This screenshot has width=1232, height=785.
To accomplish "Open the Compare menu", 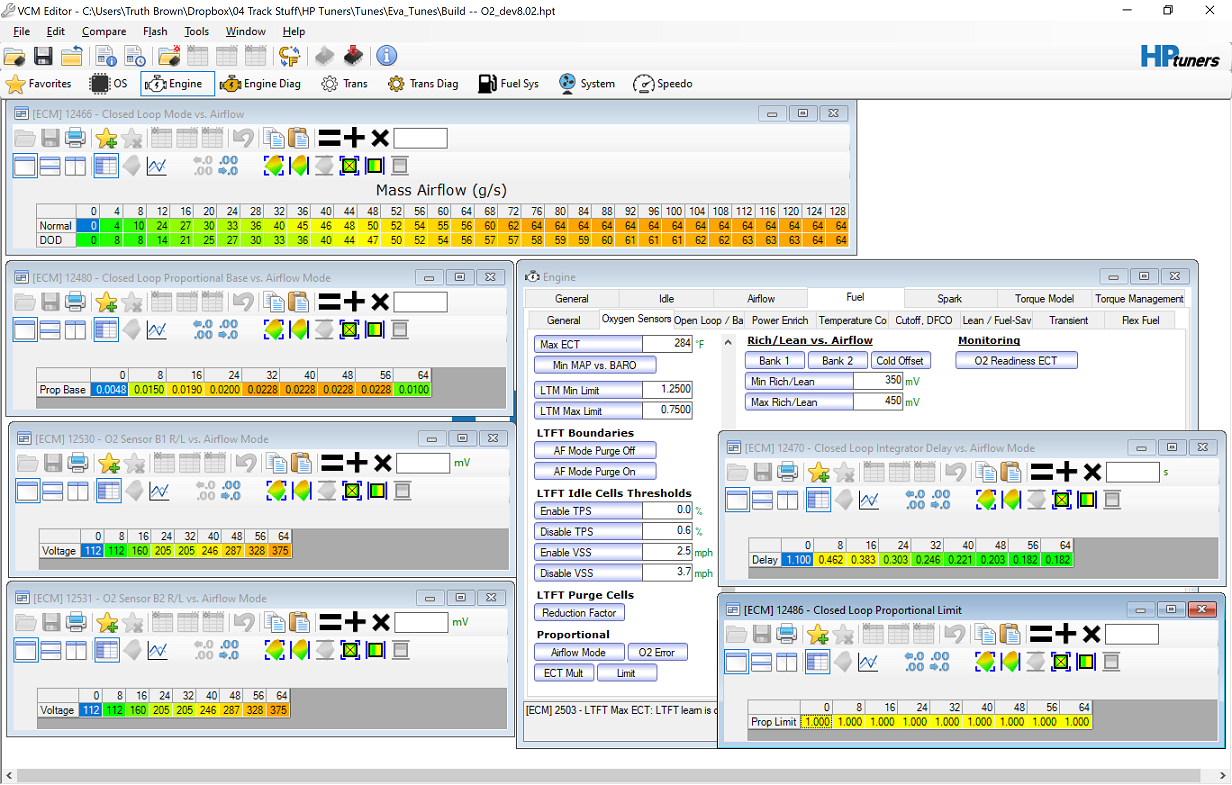I will coord(104,31).
